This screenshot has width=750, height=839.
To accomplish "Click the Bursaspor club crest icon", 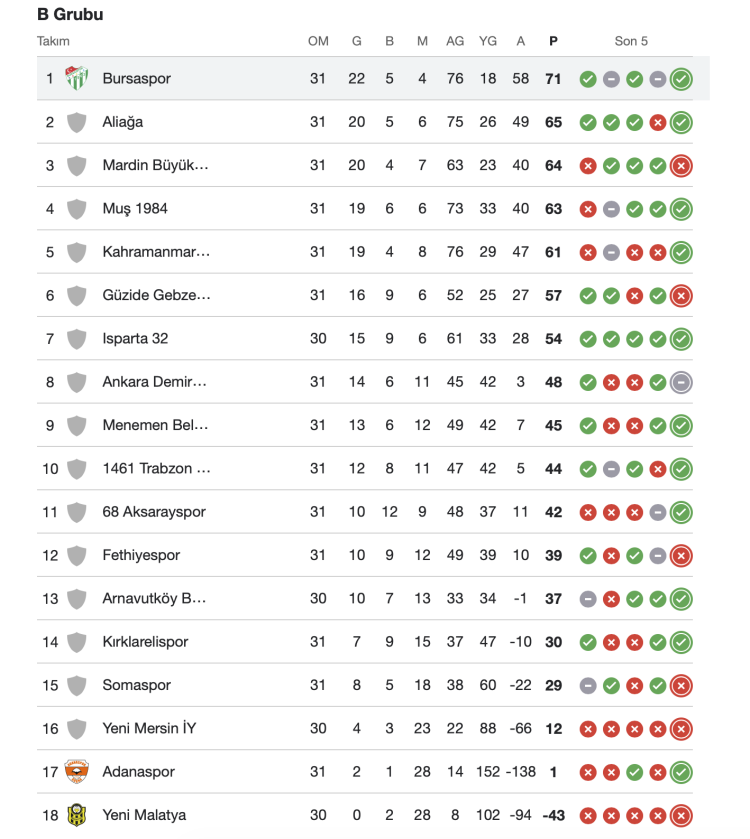I will (77, 79).
